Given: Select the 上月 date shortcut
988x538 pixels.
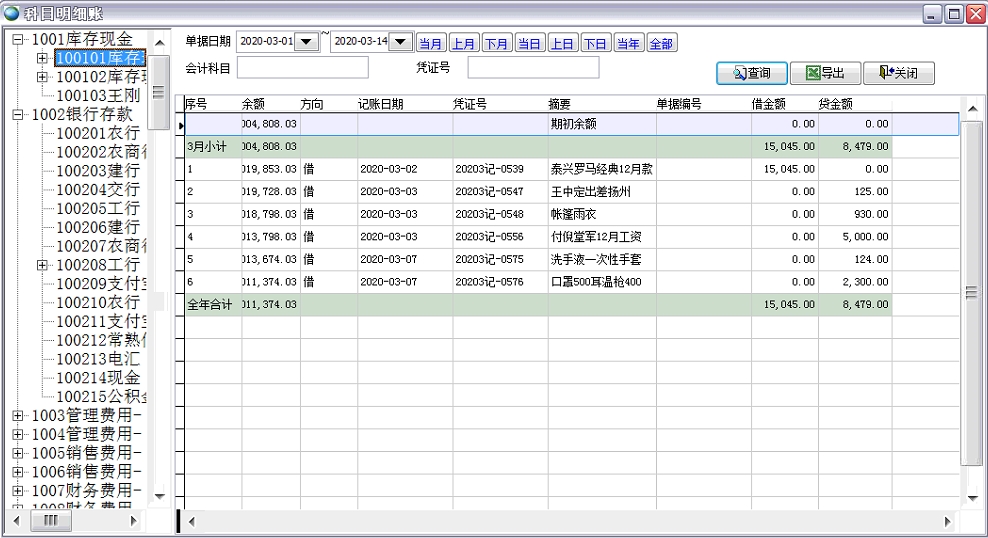Looking at the screenshot, I should 463,43.
